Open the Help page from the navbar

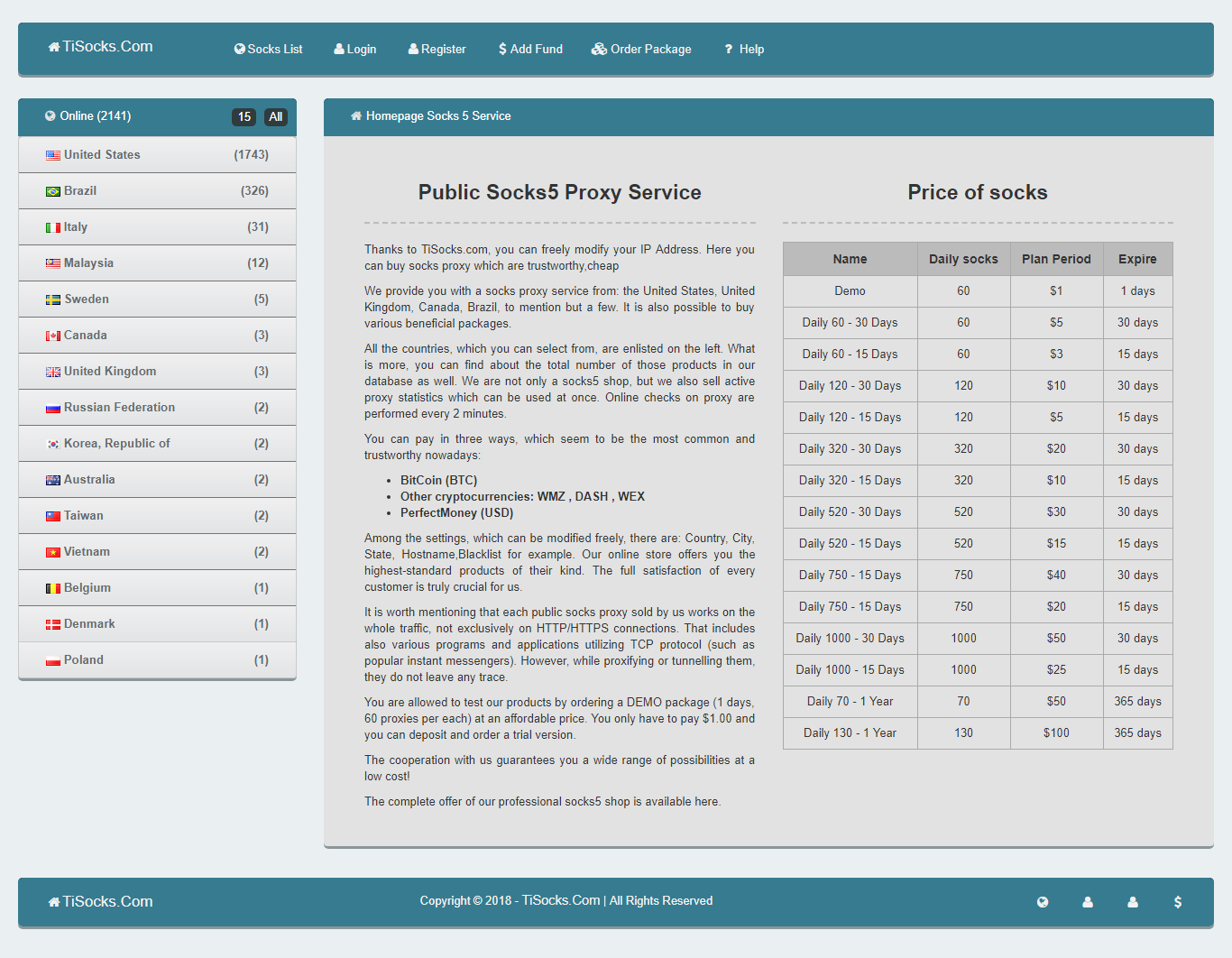(x=744, y=49)
